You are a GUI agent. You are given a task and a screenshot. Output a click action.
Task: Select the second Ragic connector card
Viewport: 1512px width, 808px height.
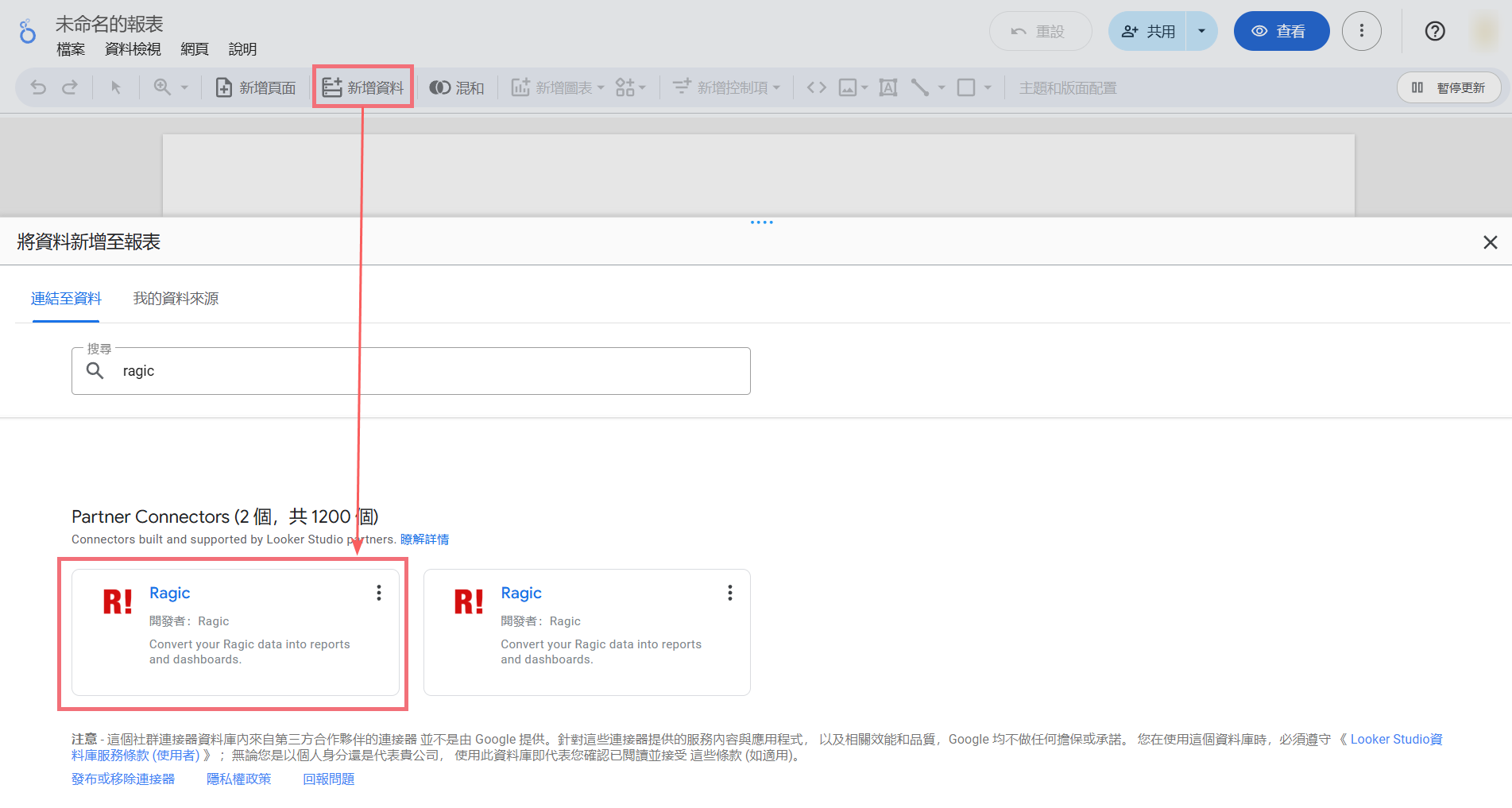coord(587,632)
